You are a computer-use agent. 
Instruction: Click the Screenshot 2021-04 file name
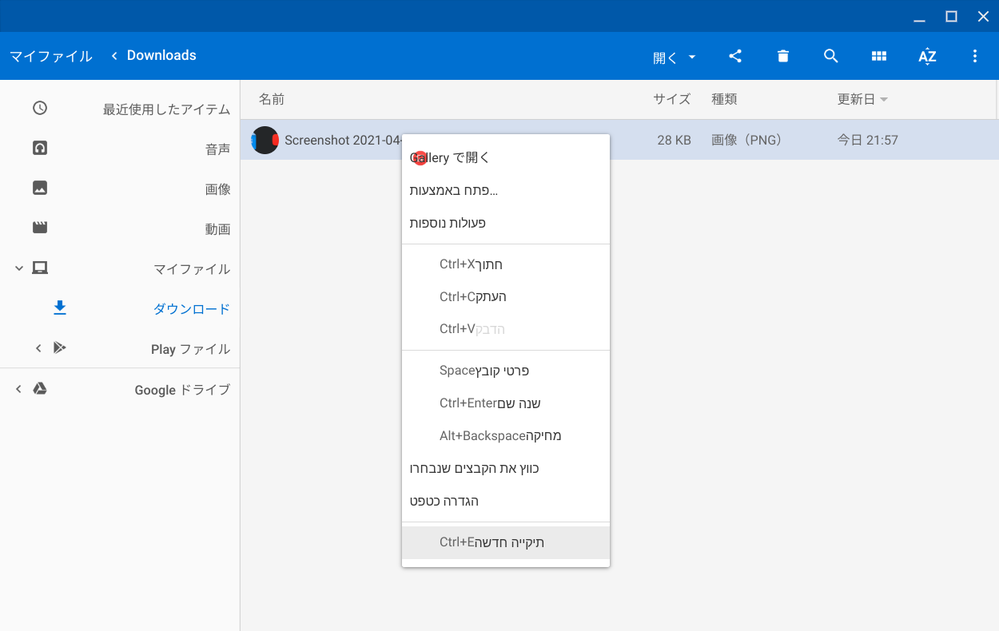[x=343, y=140]
